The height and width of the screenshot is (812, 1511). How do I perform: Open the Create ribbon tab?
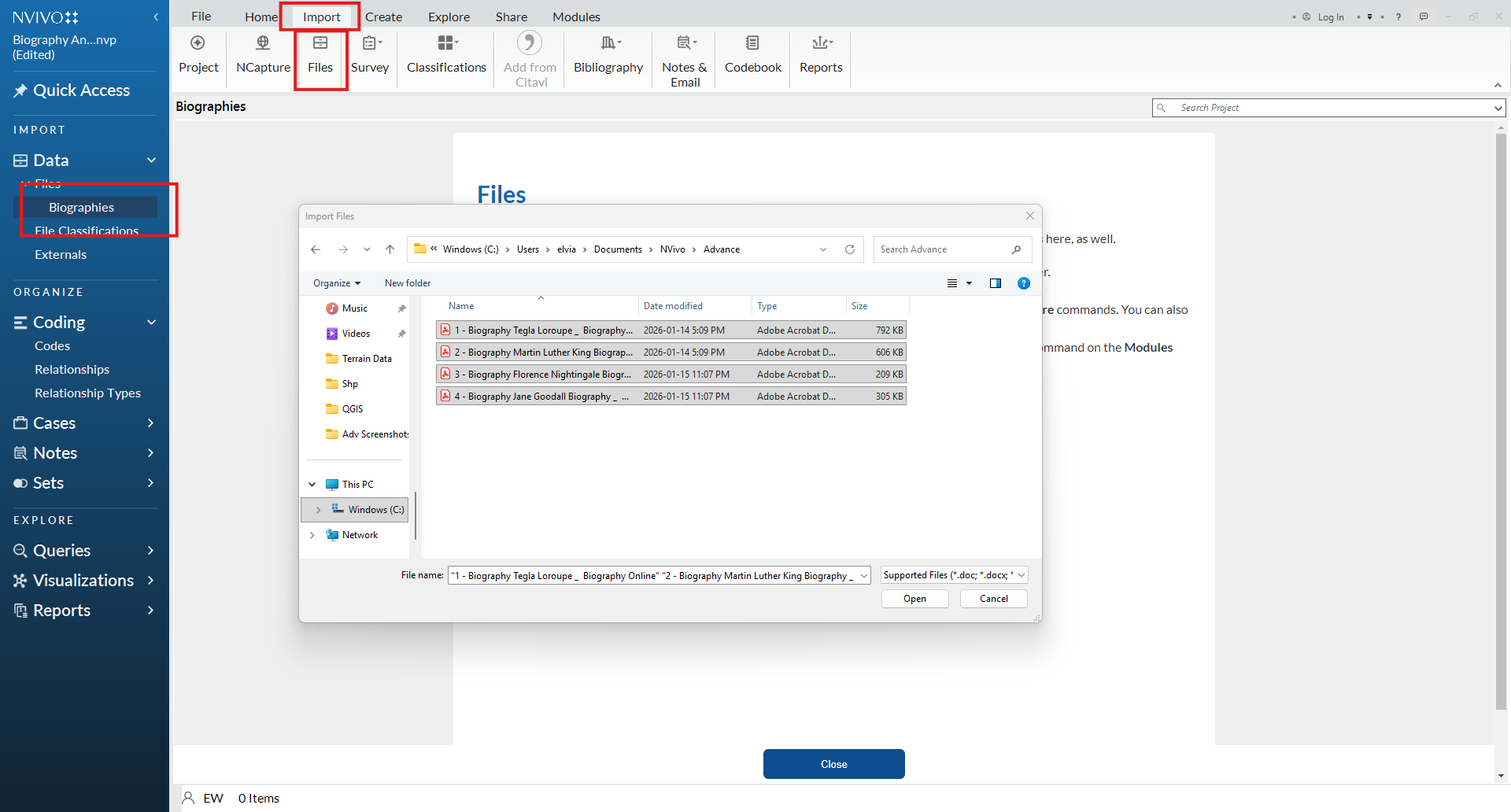(383, 17)
